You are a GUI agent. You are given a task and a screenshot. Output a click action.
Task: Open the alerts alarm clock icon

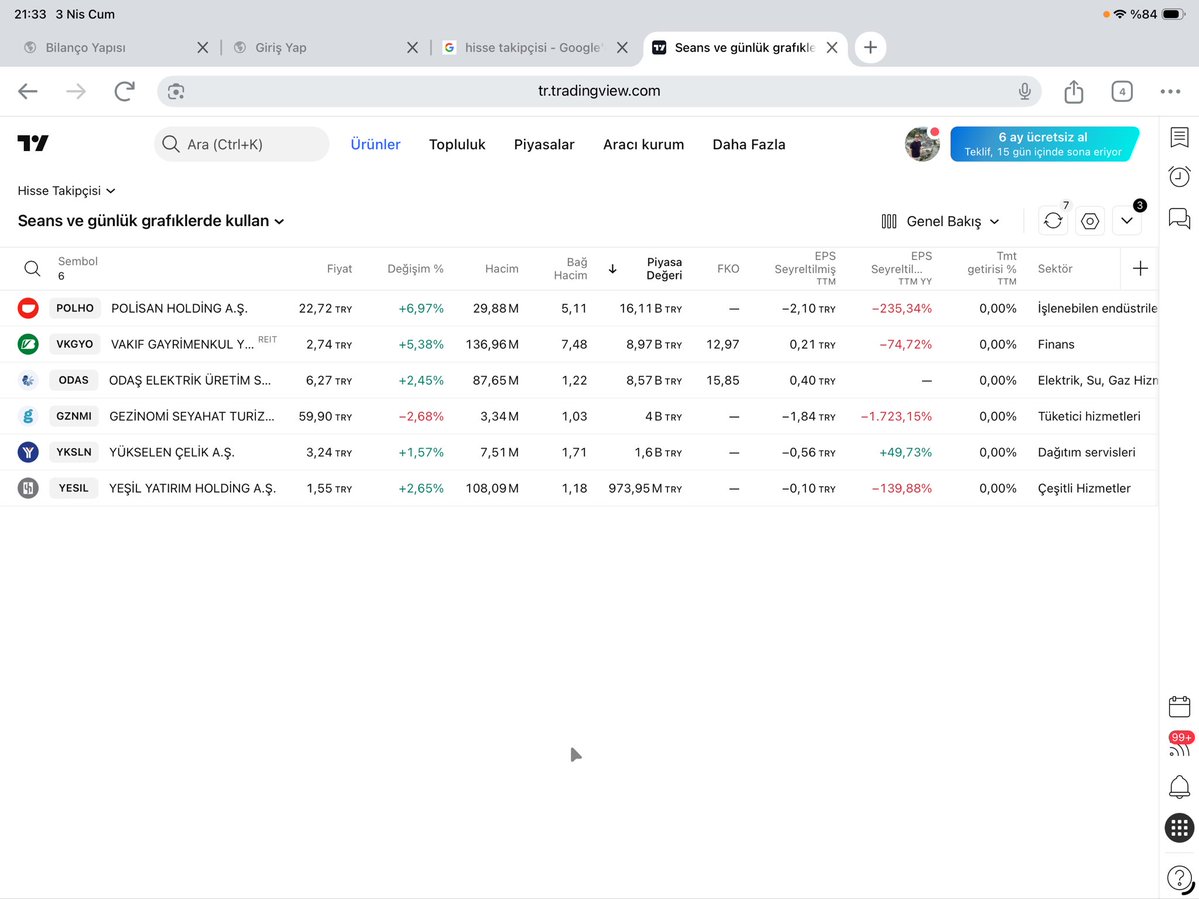(1179, 177)
